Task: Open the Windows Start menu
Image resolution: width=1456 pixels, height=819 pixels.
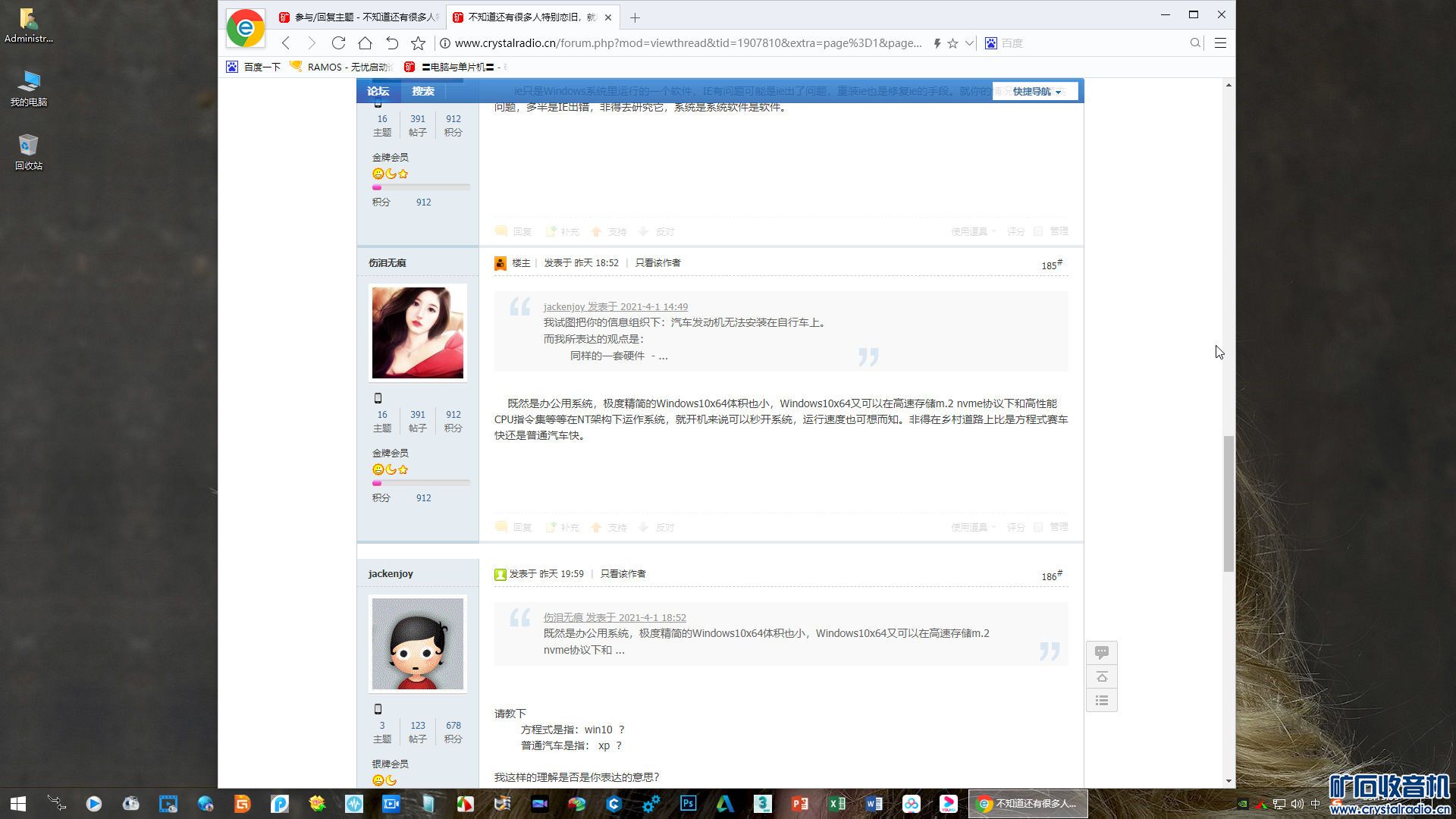Action: pyautogui.click(x=18, y=804)
